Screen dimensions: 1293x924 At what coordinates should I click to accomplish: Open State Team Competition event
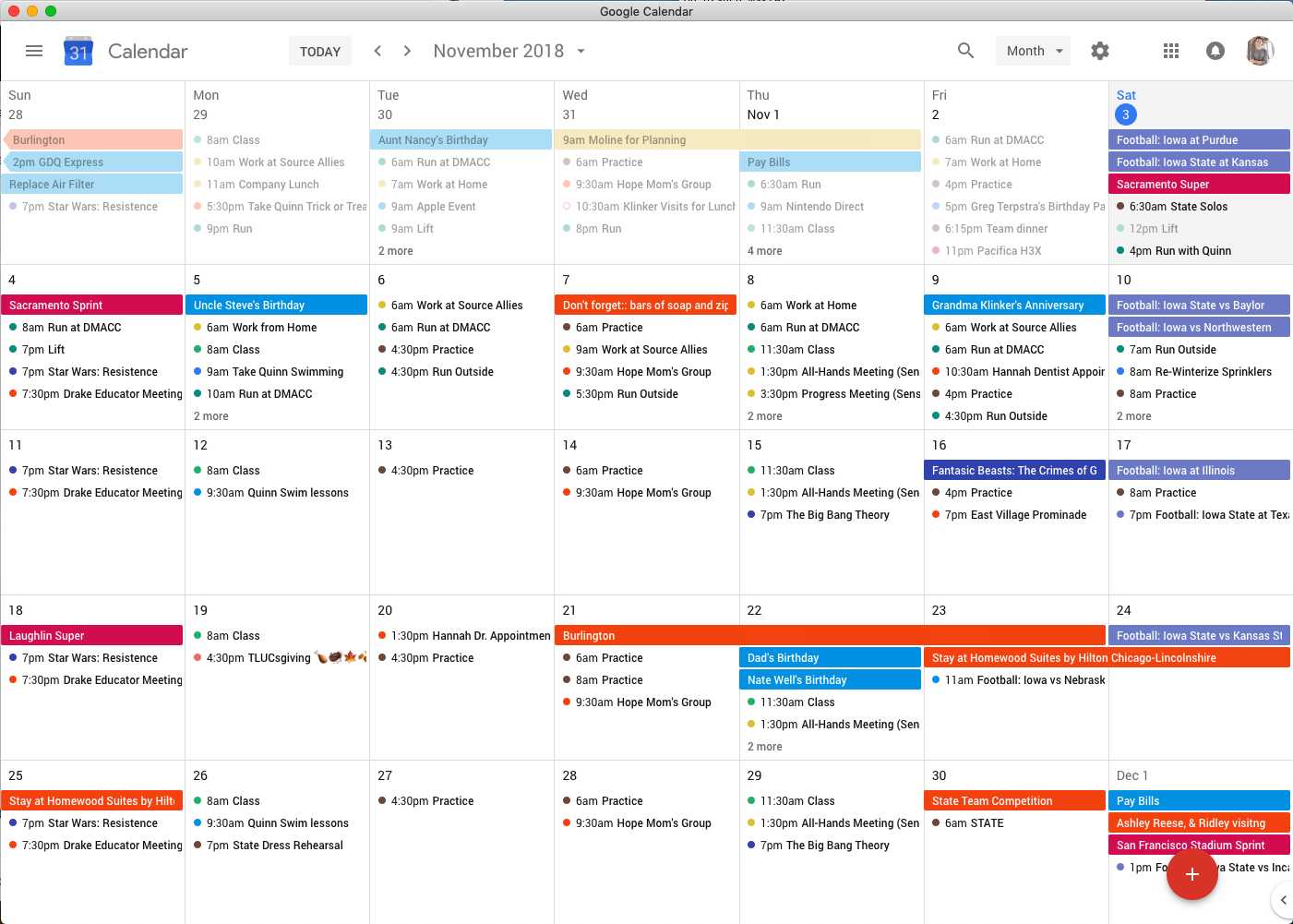point(1015,801)
